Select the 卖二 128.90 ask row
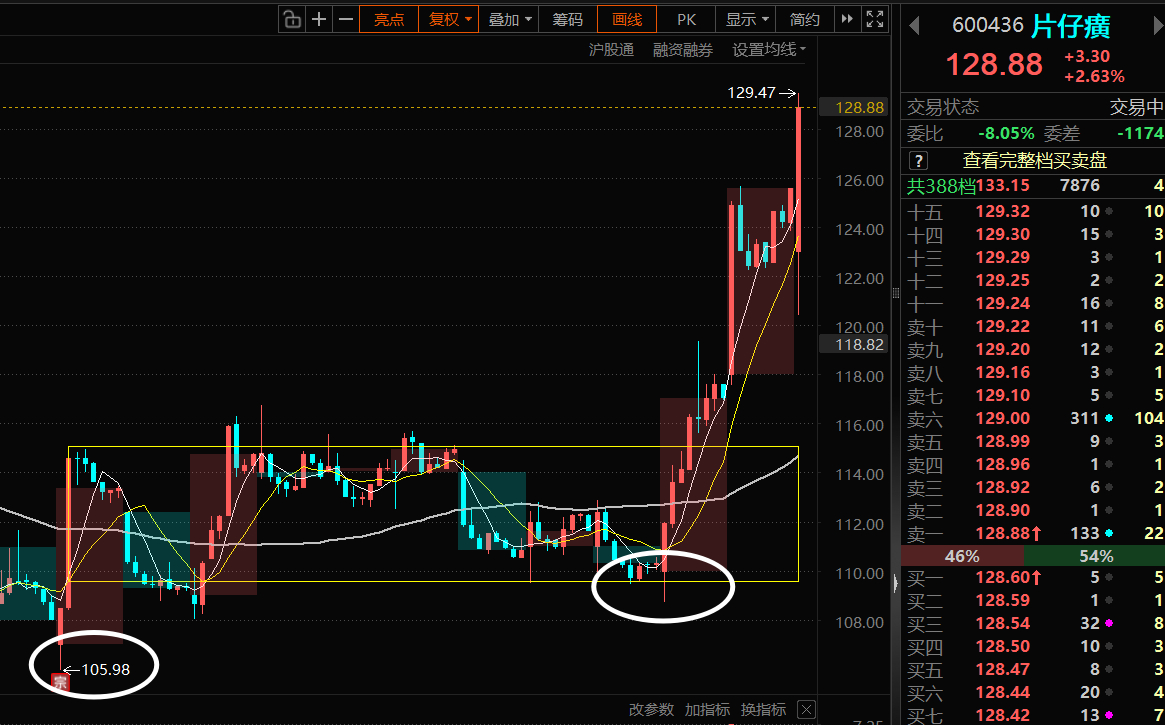 1033,510
